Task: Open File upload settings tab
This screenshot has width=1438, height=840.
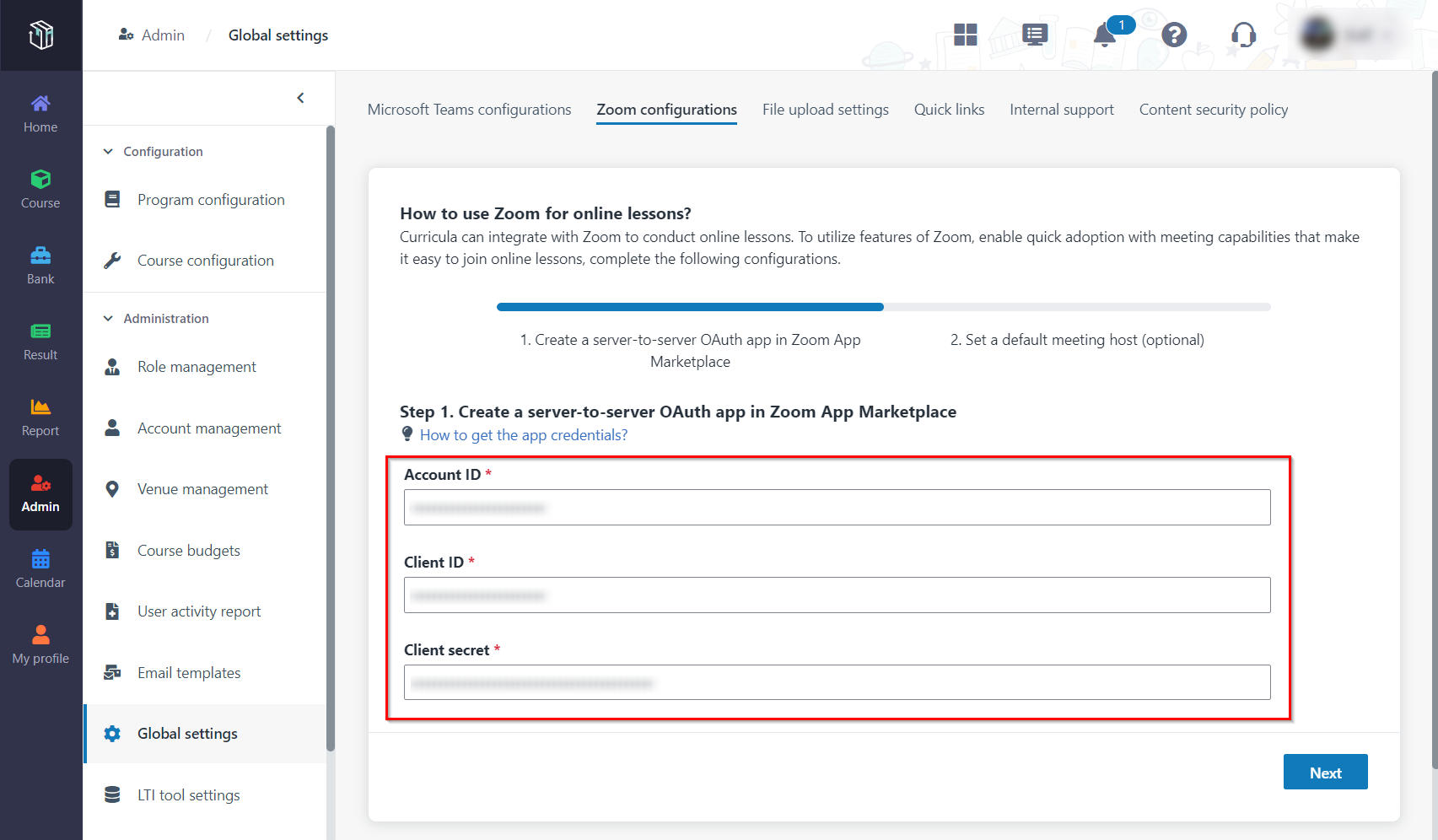Action: pyautogui.click(x=826, y=110)
